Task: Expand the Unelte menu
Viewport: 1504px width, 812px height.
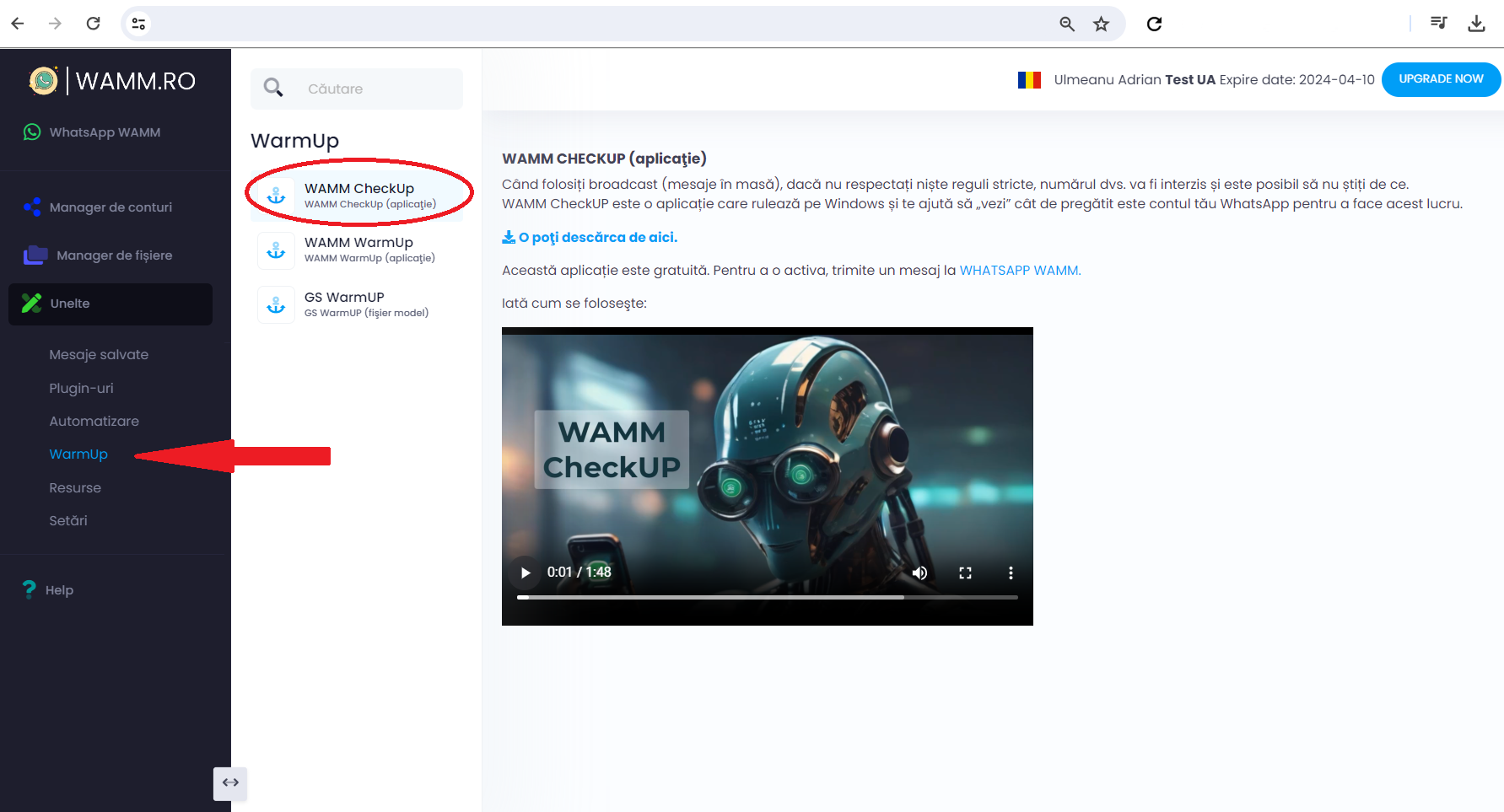Action: (x=111, y=304)
